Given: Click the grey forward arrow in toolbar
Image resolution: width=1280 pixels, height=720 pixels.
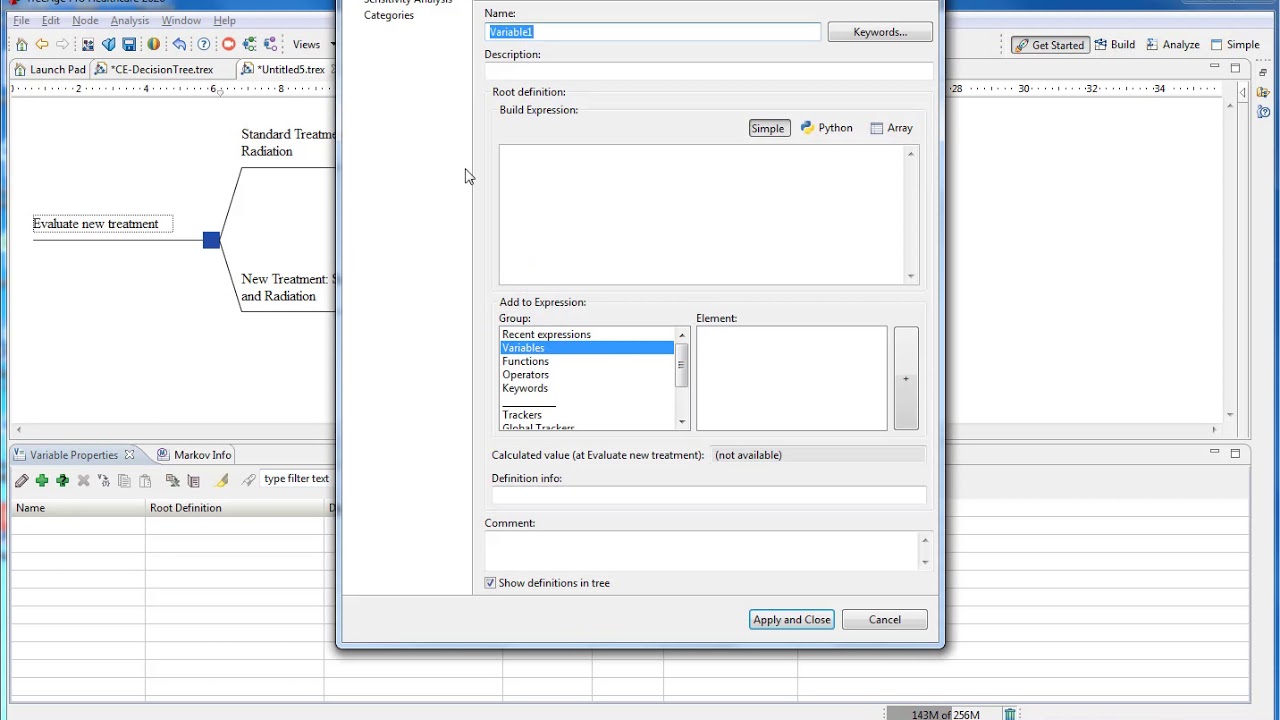Looking at the screenshot, I should coord(62,44).
